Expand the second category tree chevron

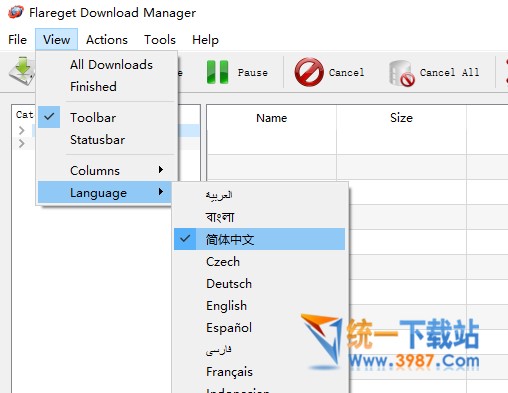click(x=22, y=144)
